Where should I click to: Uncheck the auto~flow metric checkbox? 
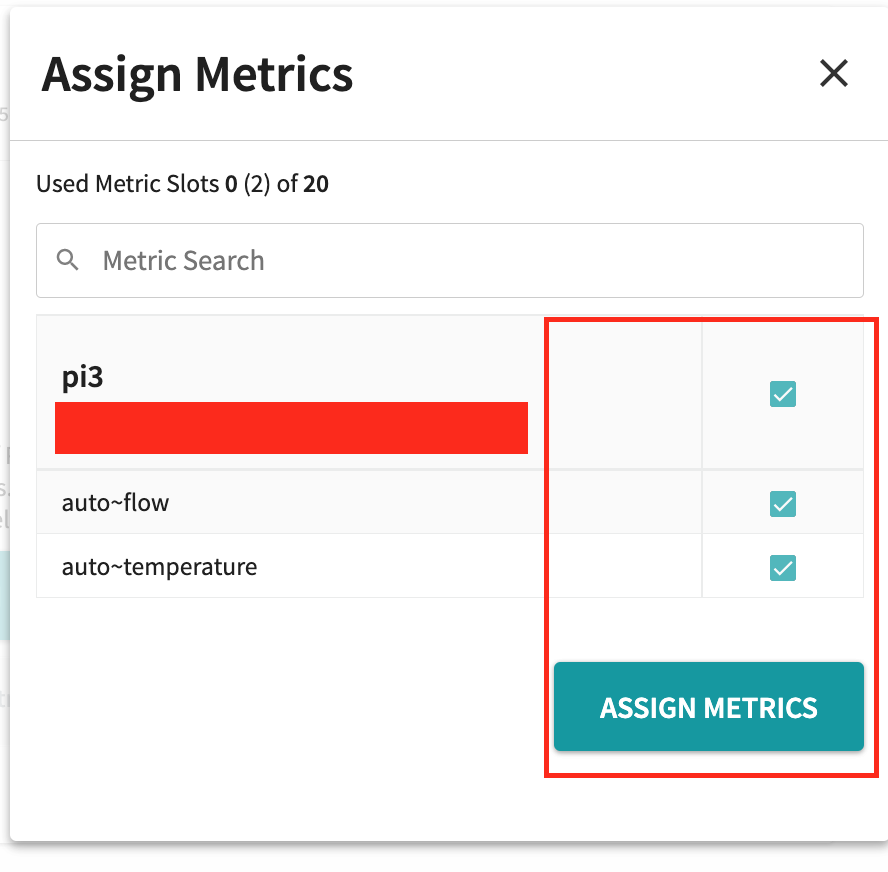point(782,504)
